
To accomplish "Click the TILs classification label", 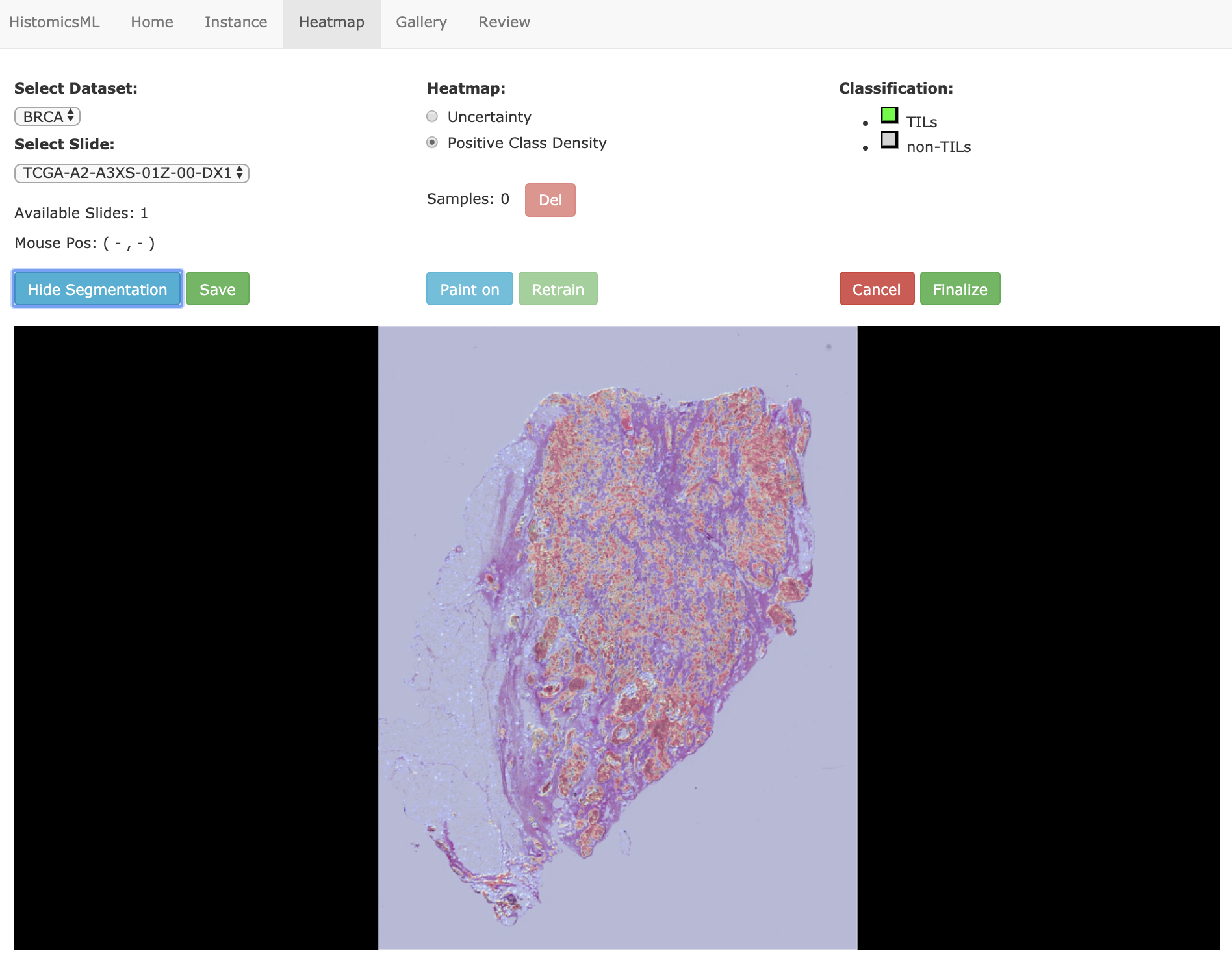I will (x=921, y=122).
